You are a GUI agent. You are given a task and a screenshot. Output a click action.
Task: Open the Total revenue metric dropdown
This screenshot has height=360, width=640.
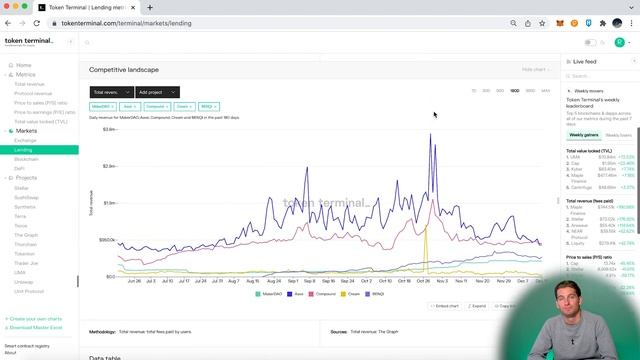click(111, 92)
